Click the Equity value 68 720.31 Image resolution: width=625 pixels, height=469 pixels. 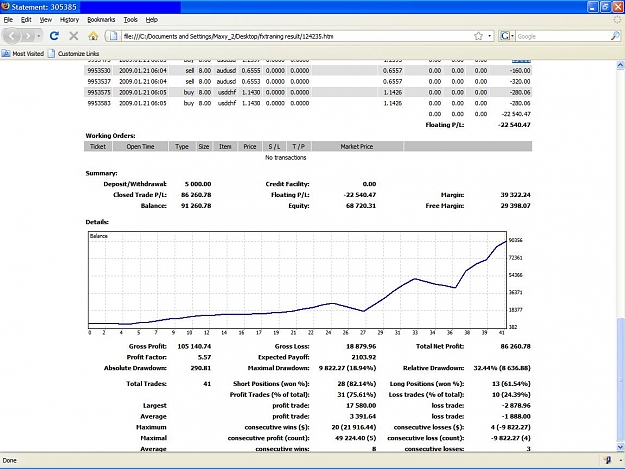pyautogui.click(x=361, y=206)
